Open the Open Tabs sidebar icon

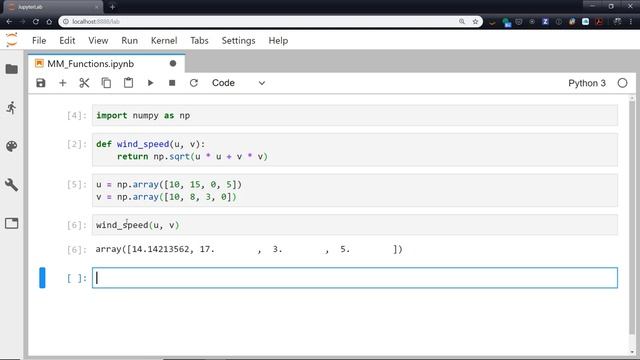point(11,223)
